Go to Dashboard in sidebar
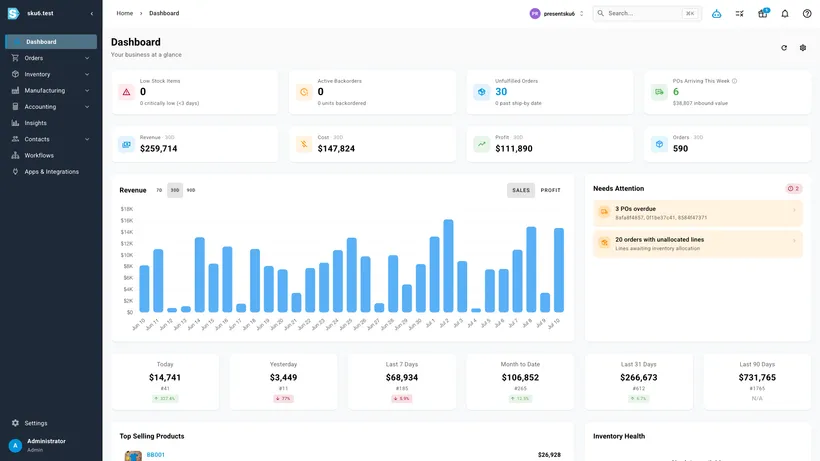This screenshot has width=820, height=461. pyautogui.click(x=51, y=42)
